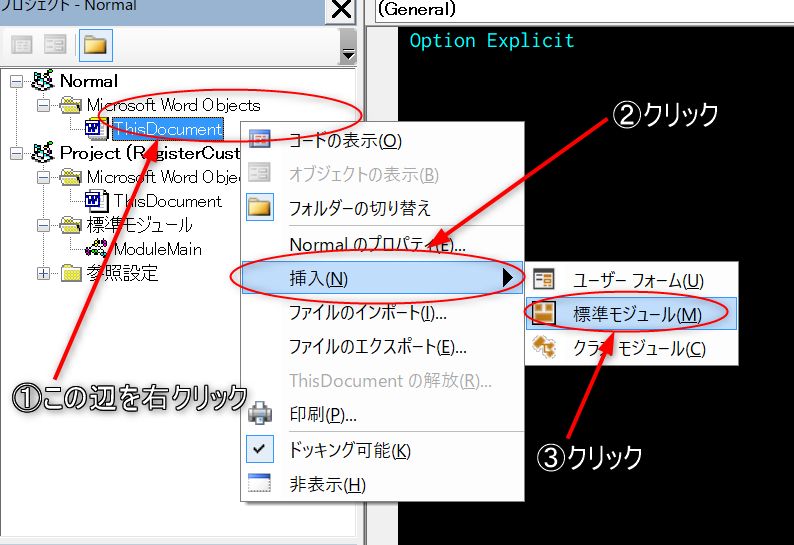794x545 pixels.
Task: Click the View Object toolbar icon
Action: tap(55, 45)
